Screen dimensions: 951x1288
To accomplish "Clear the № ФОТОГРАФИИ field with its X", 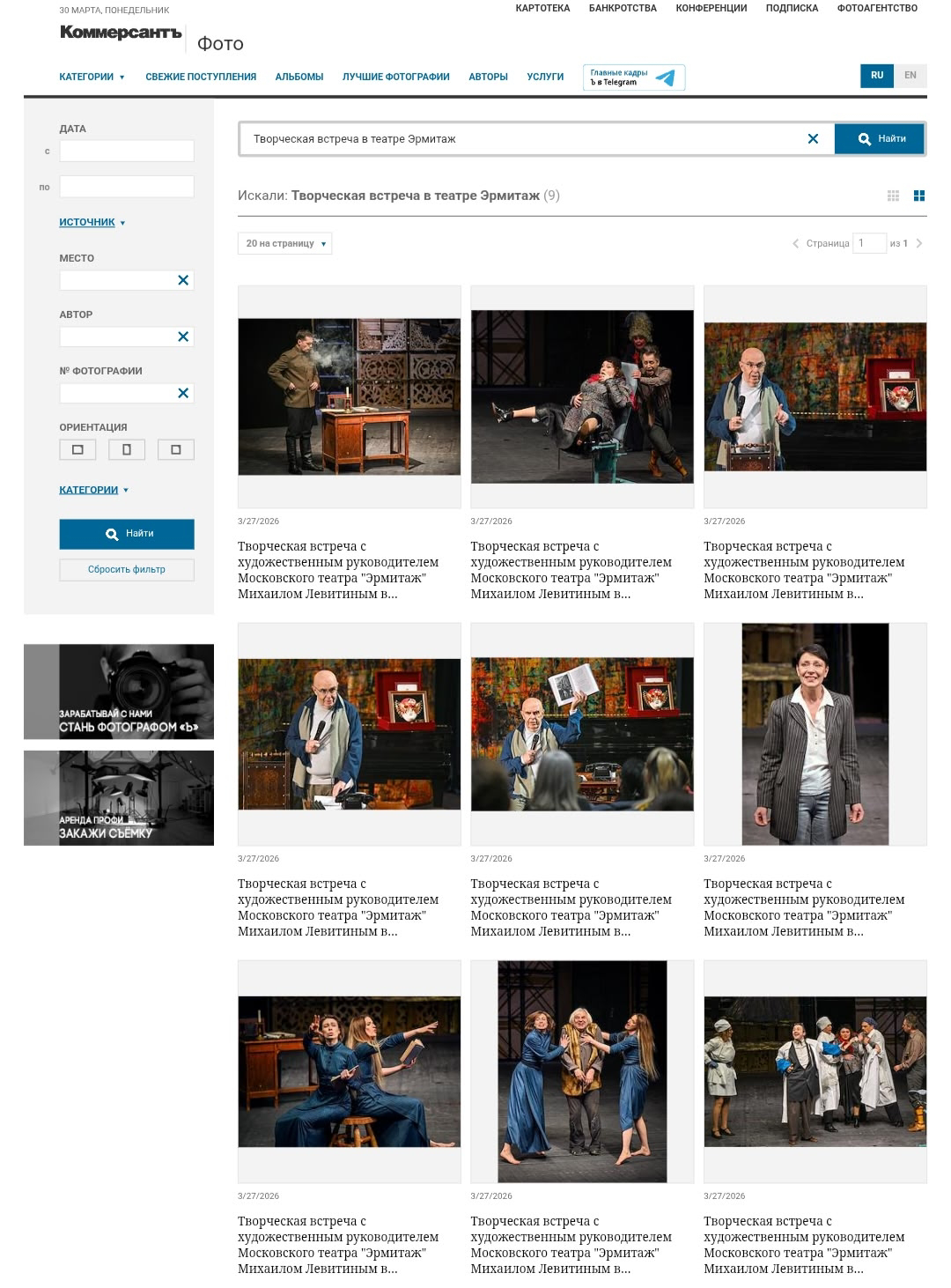I will (183, 393).
